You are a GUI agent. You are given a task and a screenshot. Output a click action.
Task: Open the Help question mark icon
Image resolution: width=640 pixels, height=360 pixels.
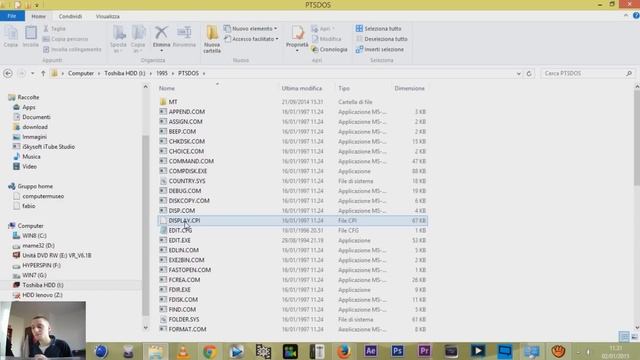tap(636, 16)
